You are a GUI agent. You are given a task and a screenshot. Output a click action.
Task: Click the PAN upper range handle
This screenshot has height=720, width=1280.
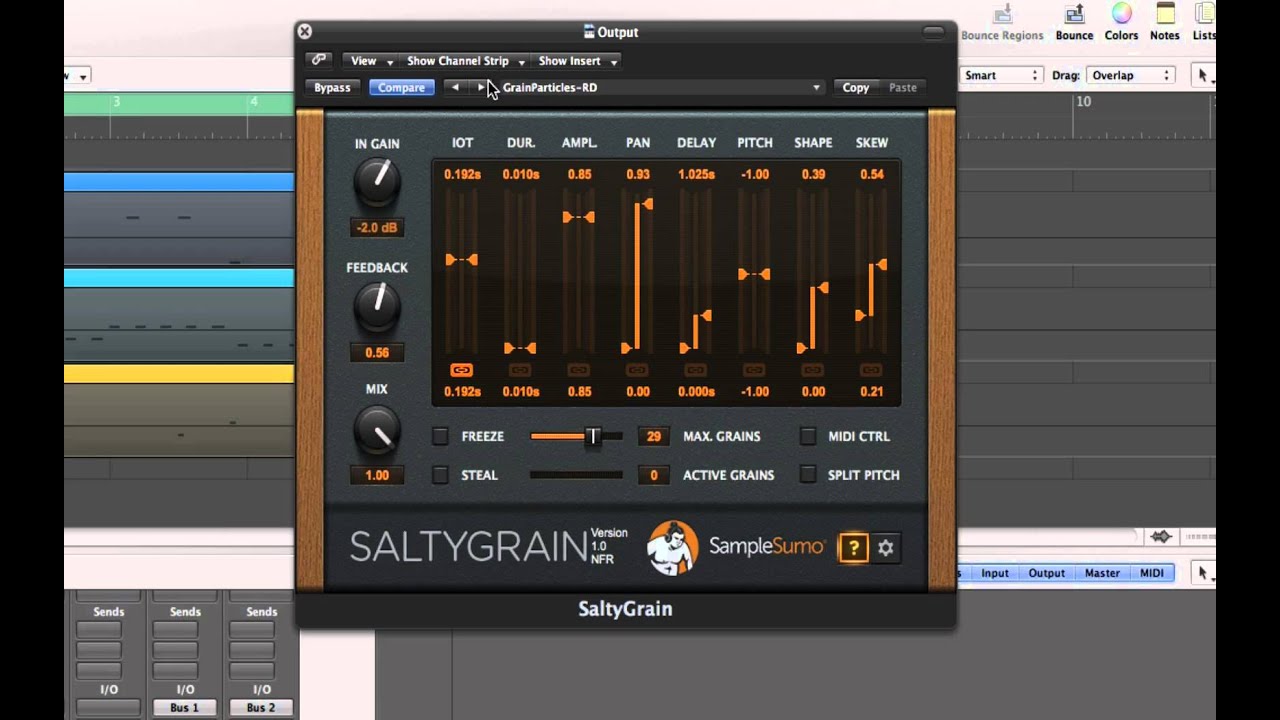pos(648,204)
